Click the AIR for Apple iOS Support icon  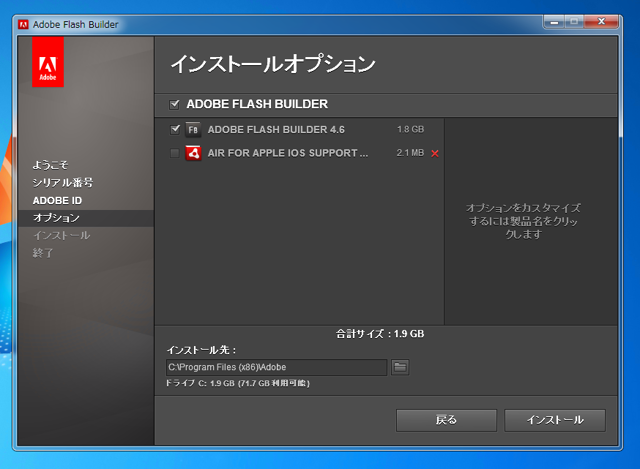pos(193,153)
